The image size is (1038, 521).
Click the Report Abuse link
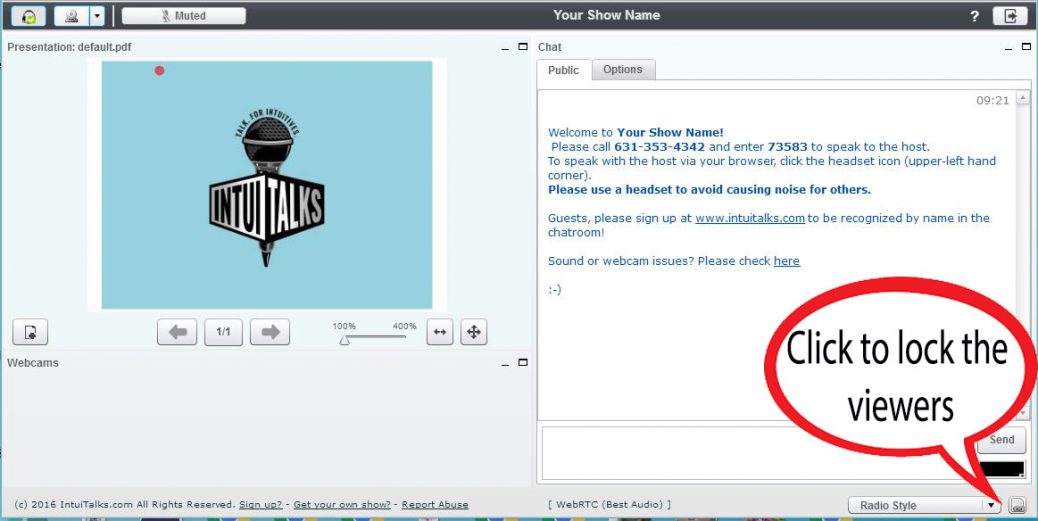tap(435, 504)
